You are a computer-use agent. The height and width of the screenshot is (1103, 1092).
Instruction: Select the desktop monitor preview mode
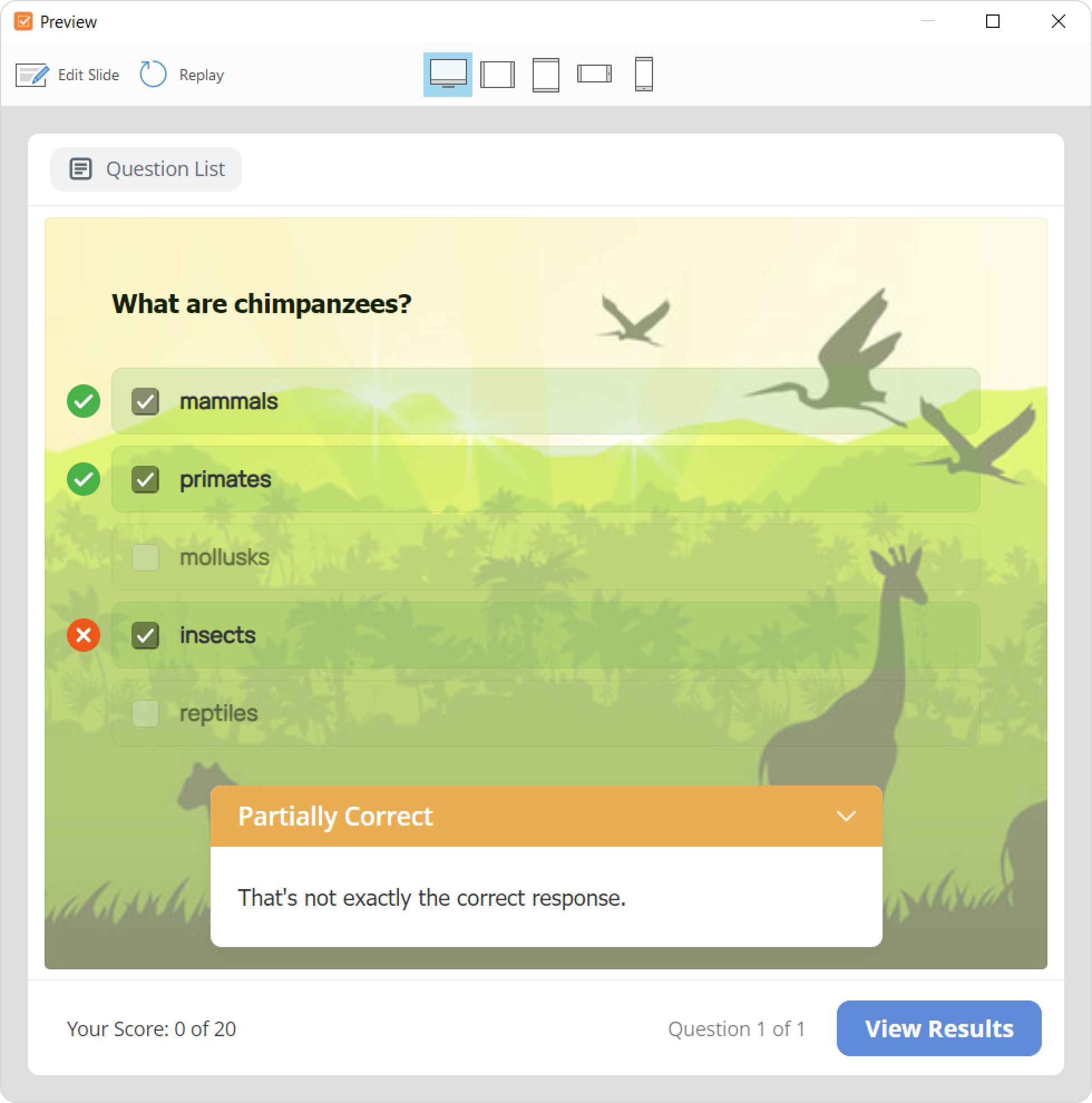pos(448,74)
